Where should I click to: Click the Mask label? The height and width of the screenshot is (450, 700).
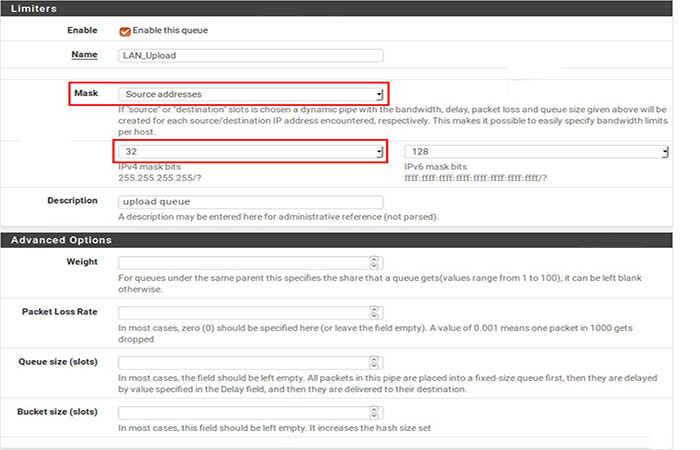click(x=86, y=93)
